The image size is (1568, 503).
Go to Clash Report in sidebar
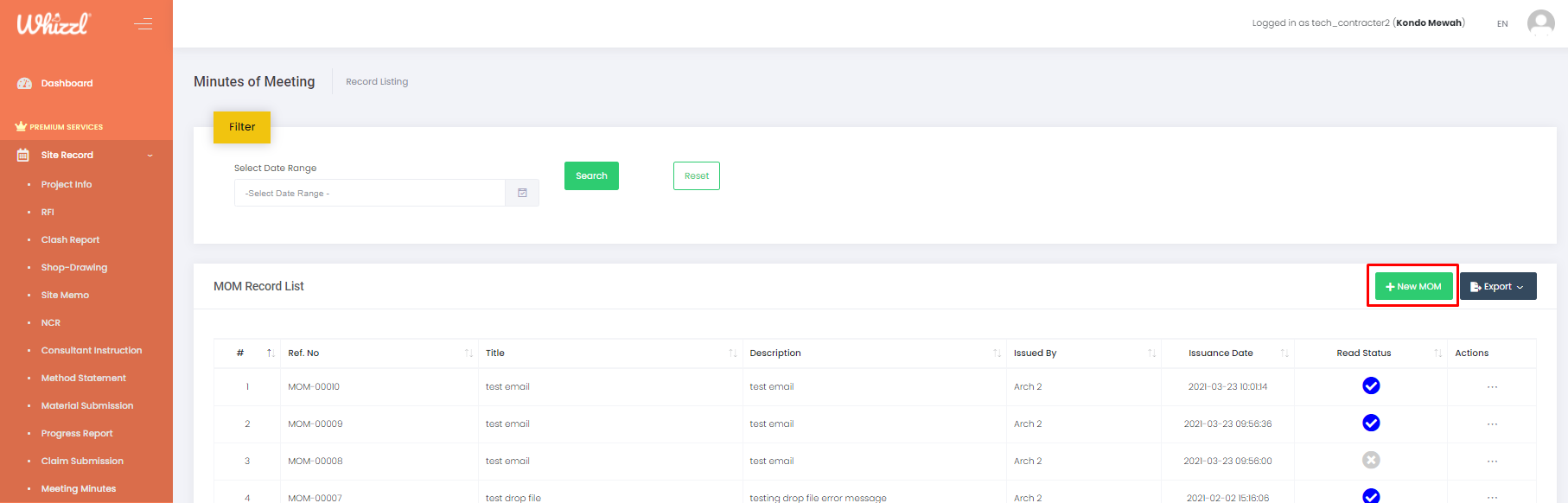(70, 240)
